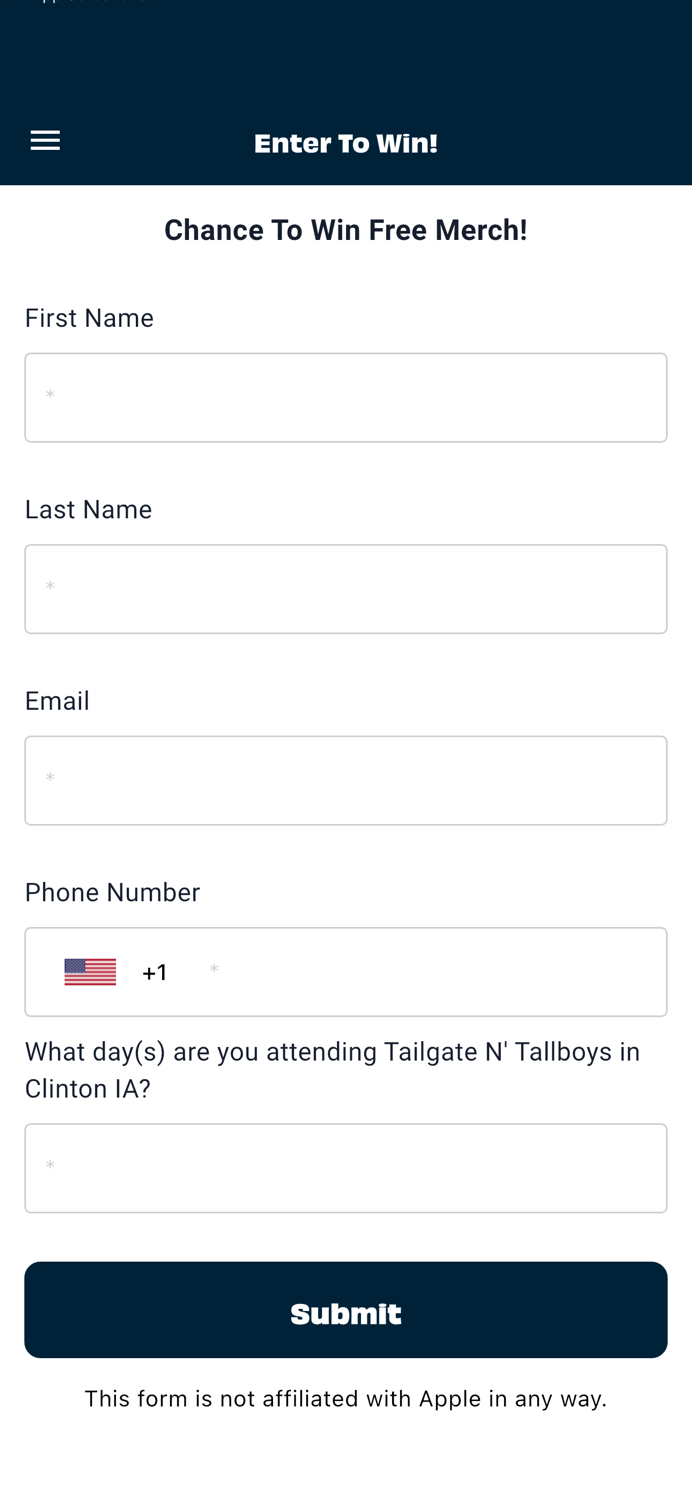Click the phone number entry field
The image size is (692, 1500).
point(420,971)
